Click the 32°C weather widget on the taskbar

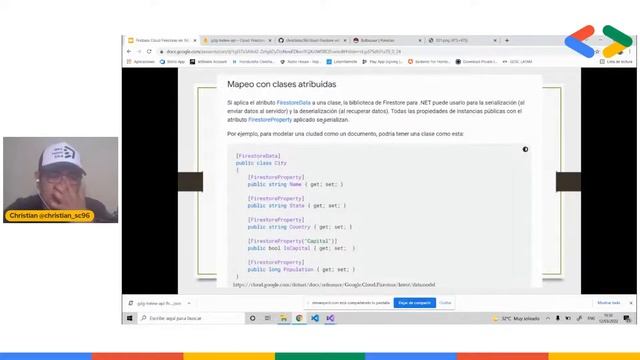[516, 318]
